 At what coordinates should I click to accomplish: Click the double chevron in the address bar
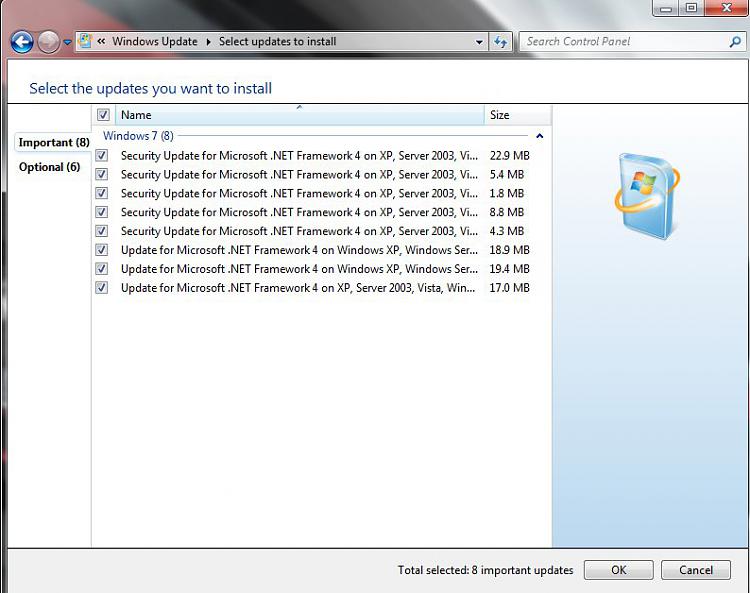pos(101,42)
